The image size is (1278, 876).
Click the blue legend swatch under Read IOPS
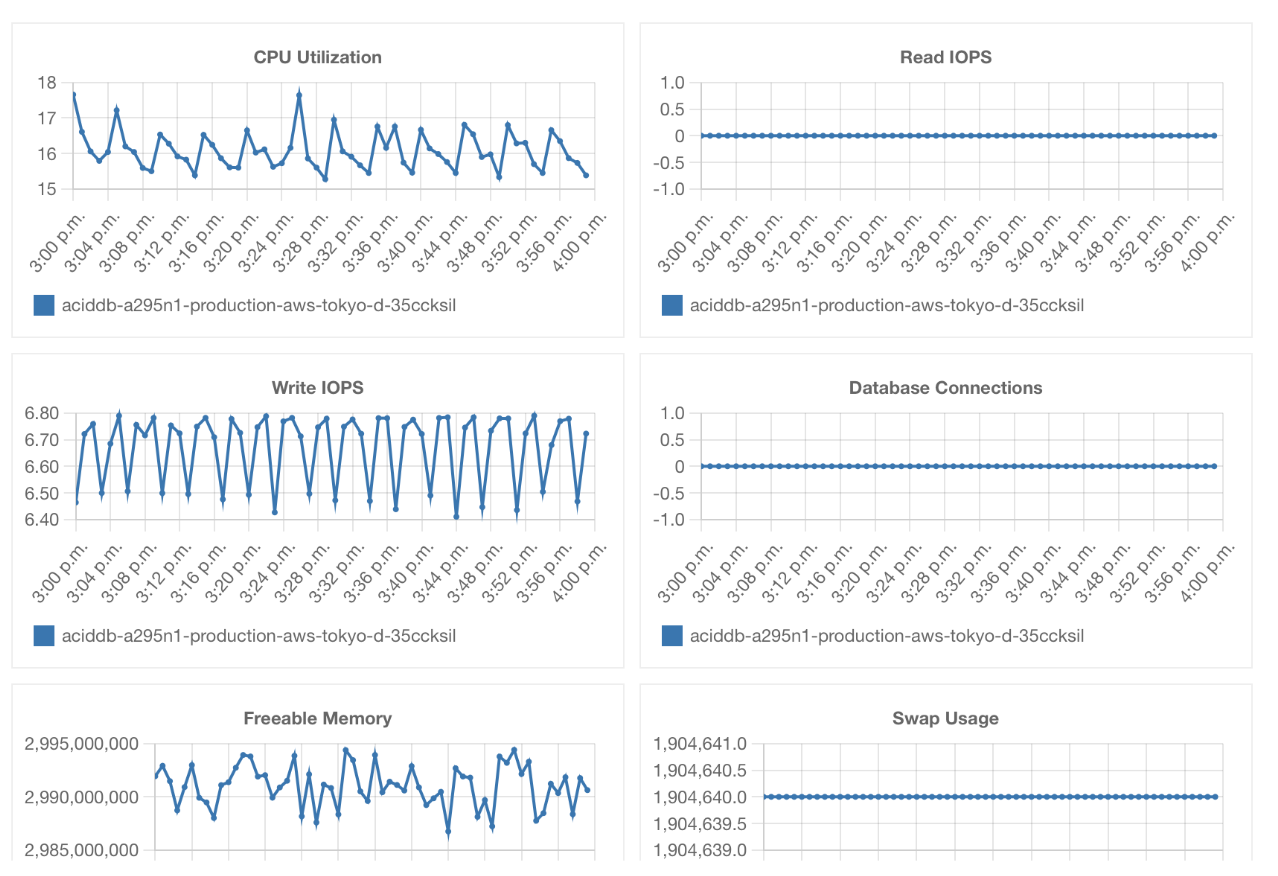(672, 305)
